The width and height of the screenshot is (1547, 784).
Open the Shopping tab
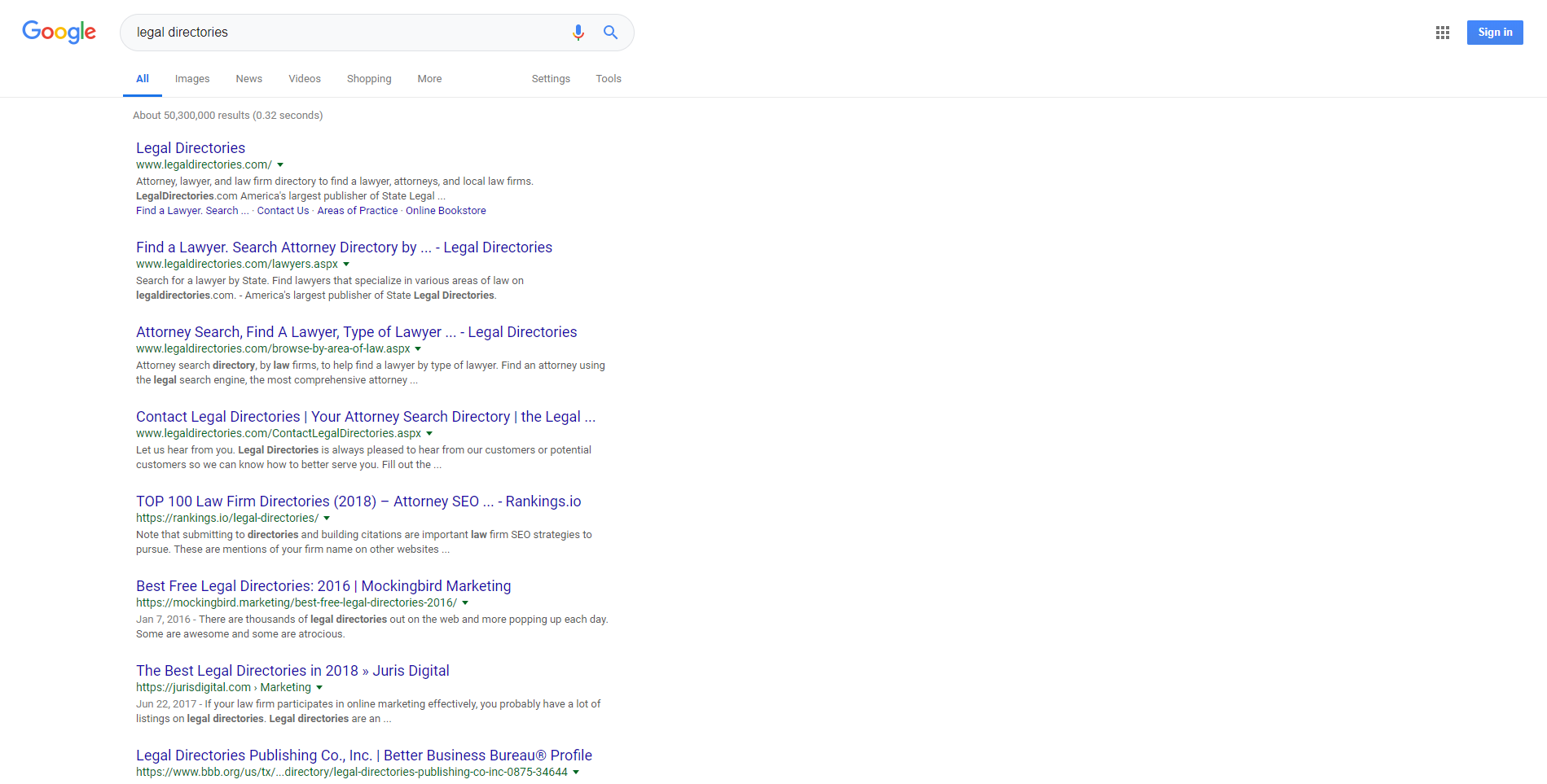(369, 79)
